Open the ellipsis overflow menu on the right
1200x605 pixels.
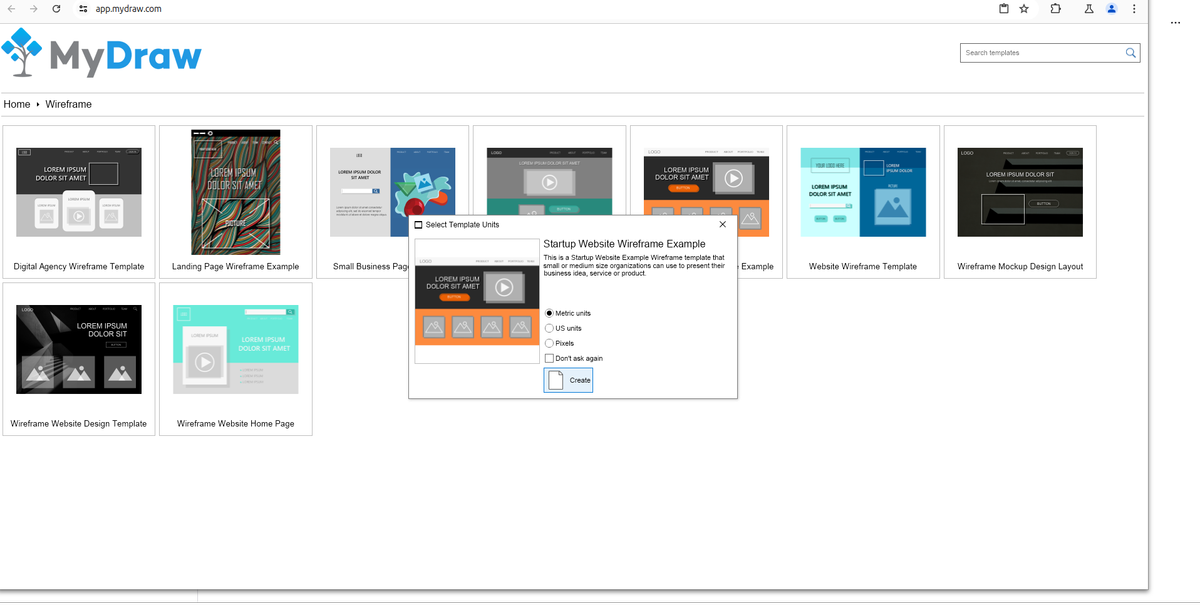1175,22
